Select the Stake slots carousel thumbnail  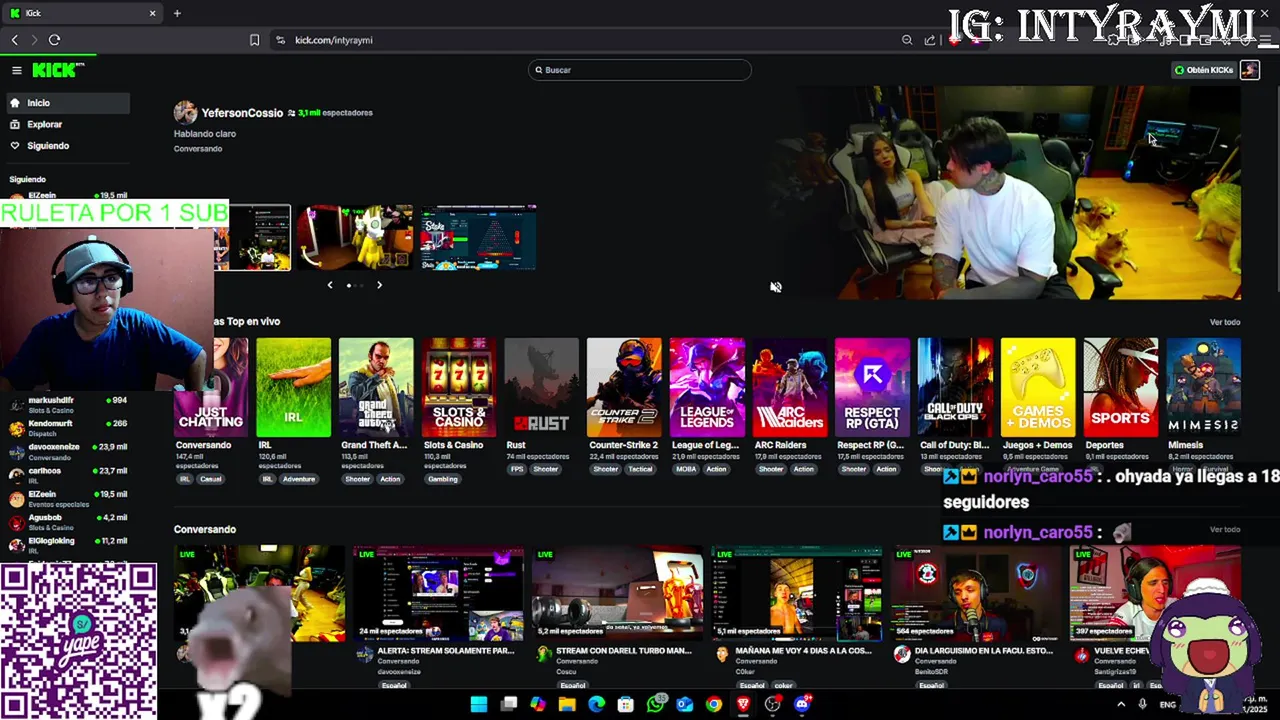pyautogui.click(x=478, y=238)
